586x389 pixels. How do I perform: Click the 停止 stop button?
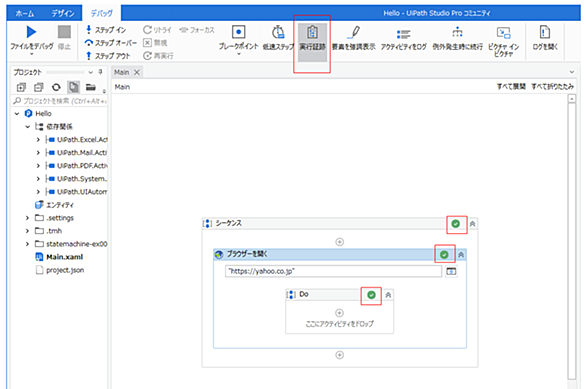[x=64, y=37]
